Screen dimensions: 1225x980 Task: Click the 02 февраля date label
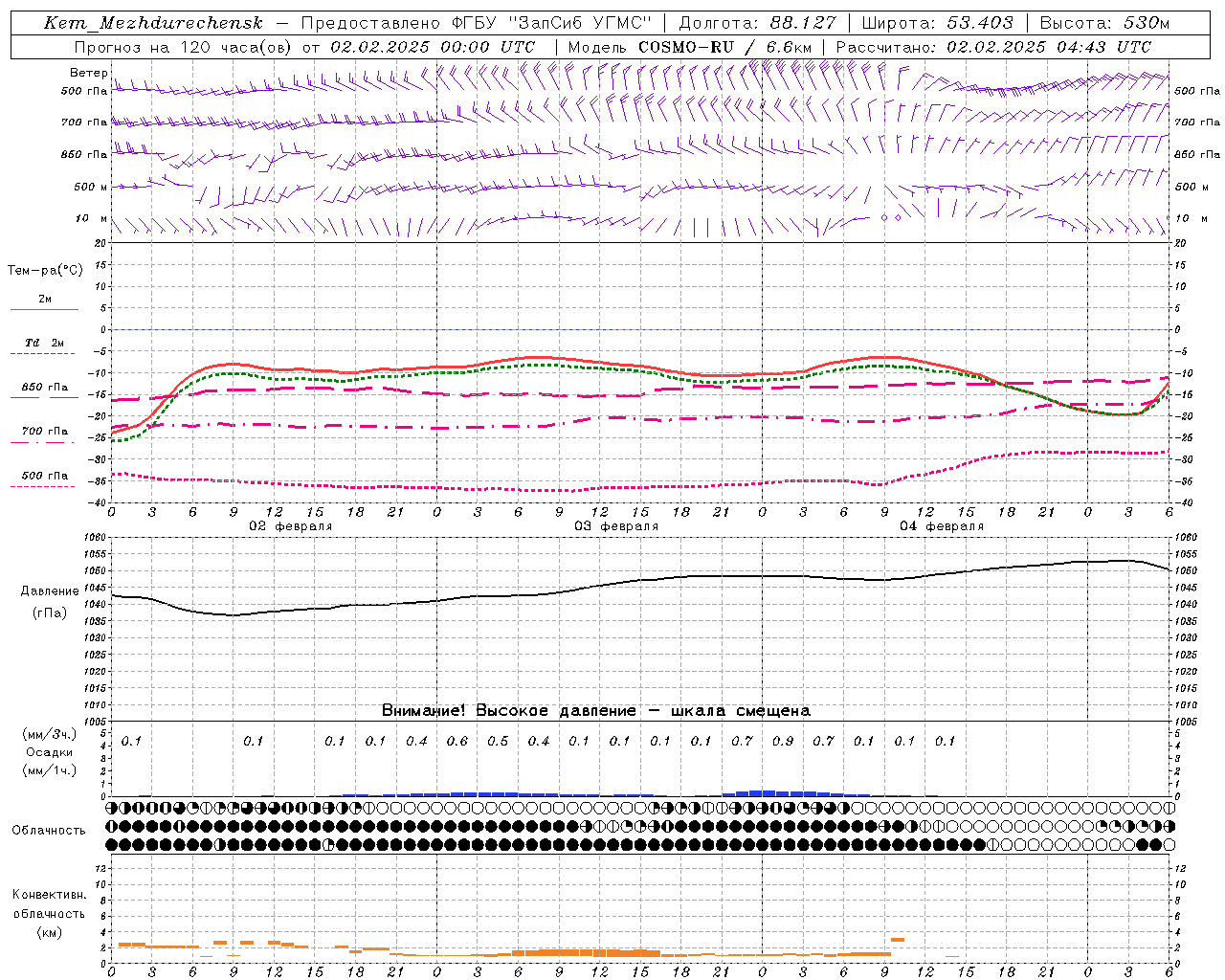pyautogui.click(x=291, y=526)
